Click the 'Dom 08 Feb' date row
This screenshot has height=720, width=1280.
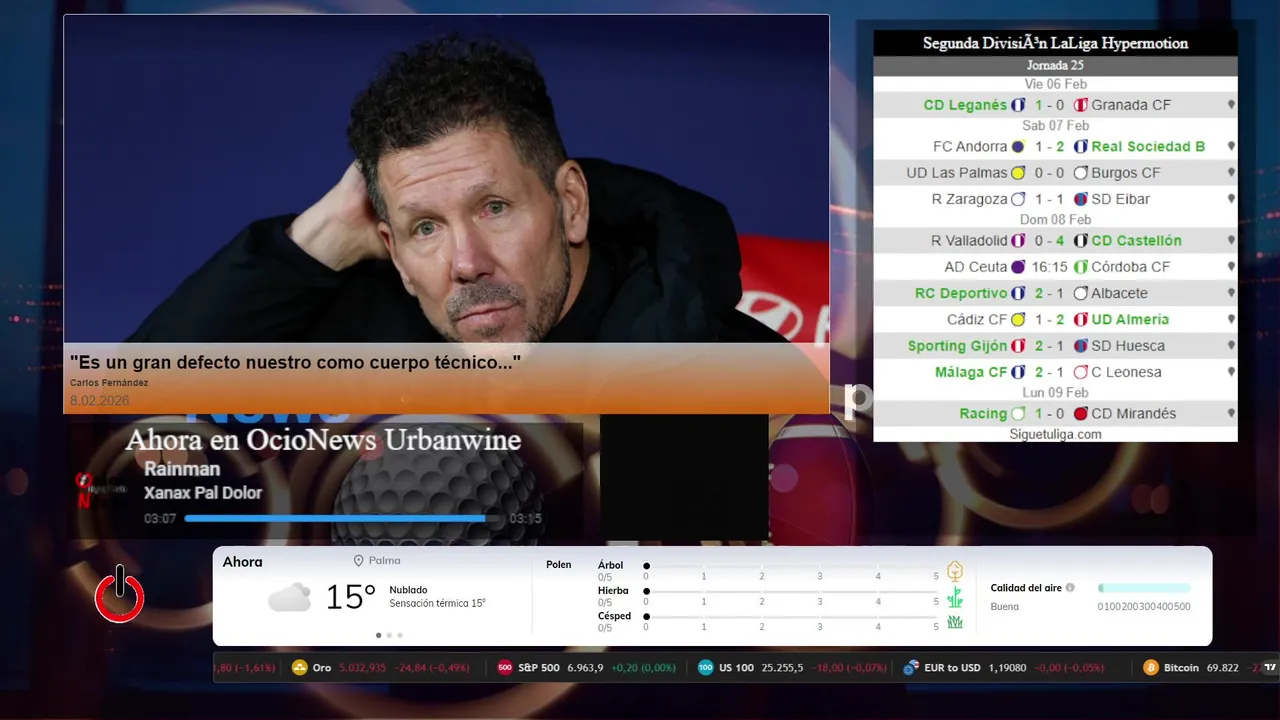coord(1055,220)
